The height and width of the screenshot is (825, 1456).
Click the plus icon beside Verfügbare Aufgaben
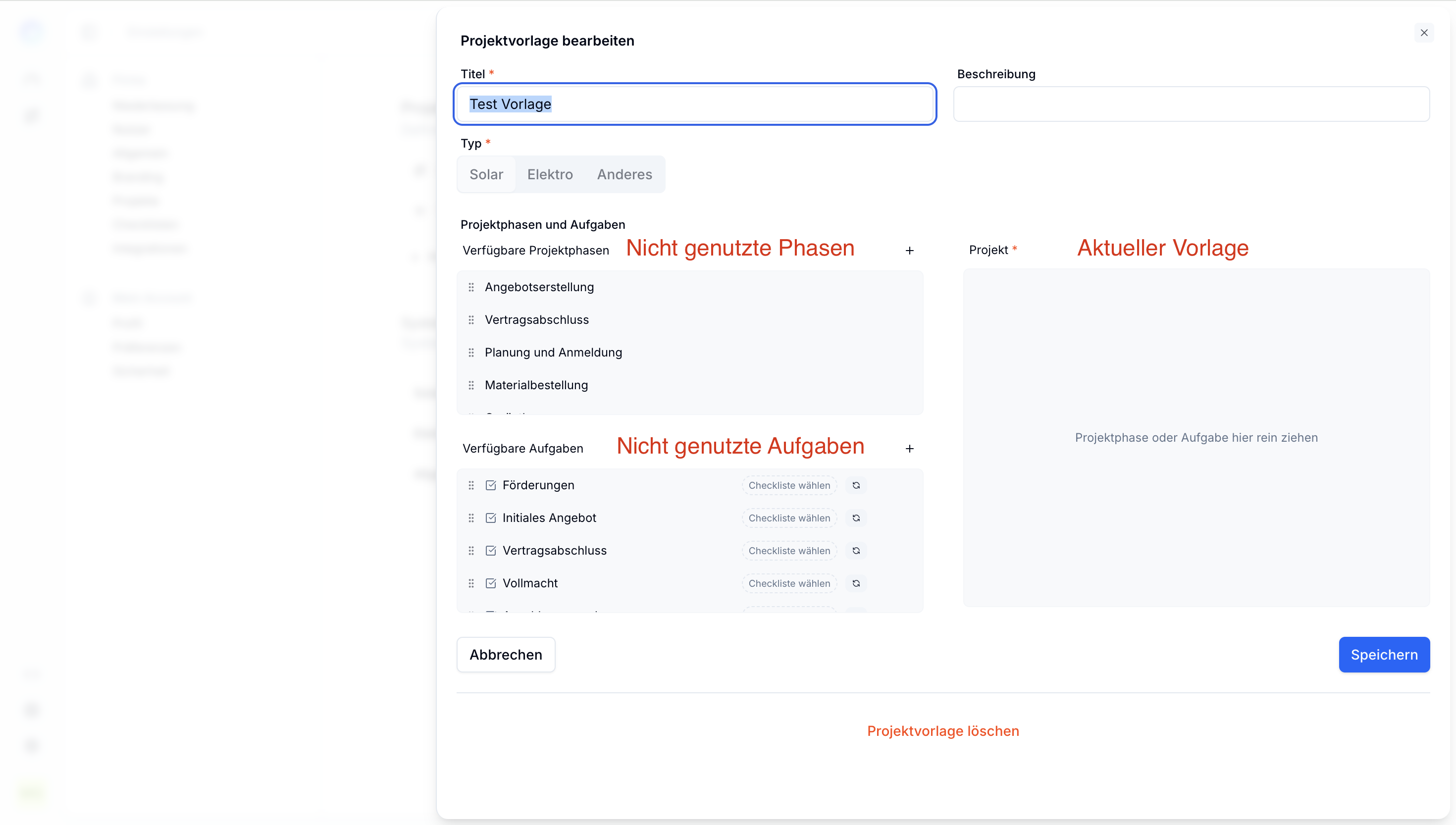click(x=909, y=449)
